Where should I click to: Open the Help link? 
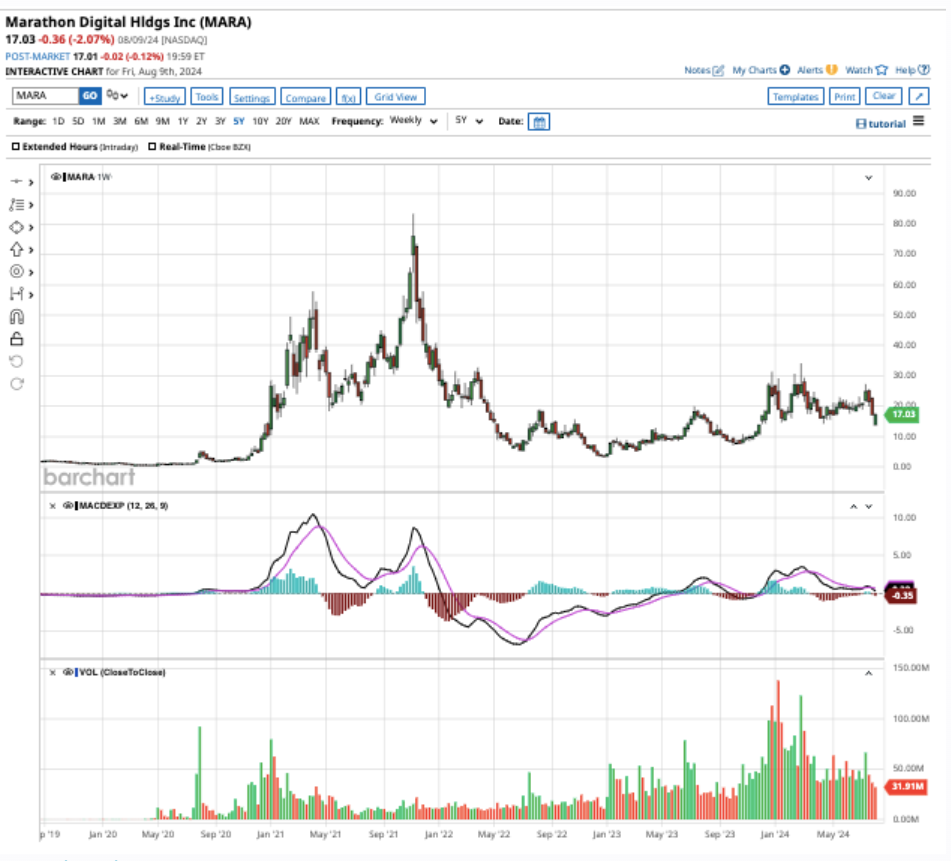point(912,70)
